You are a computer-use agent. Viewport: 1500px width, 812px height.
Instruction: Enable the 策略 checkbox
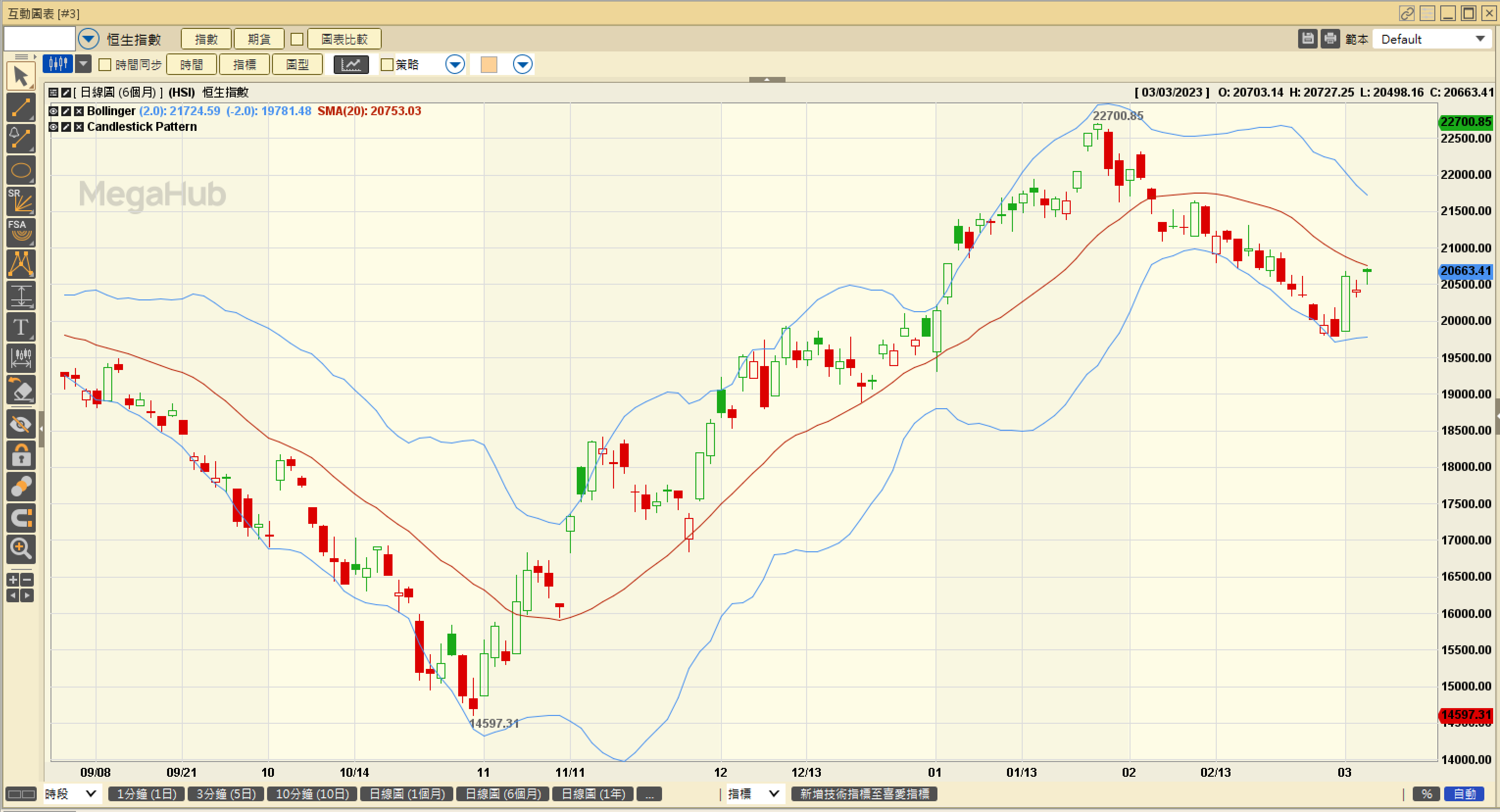click(387, 65)
